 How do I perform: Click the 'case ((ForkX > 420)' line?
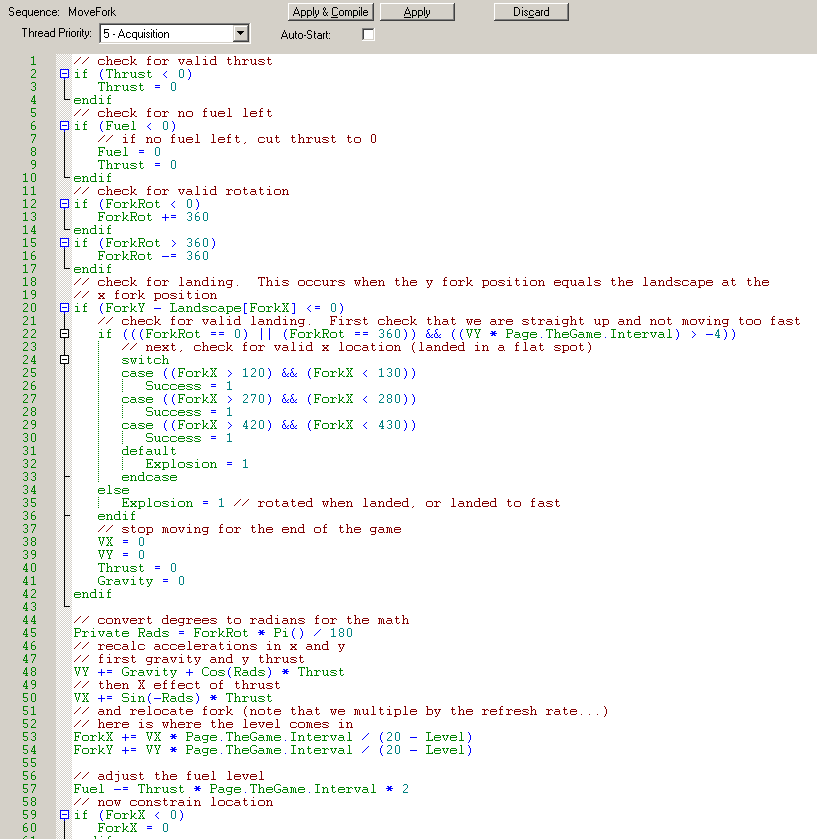269,425
